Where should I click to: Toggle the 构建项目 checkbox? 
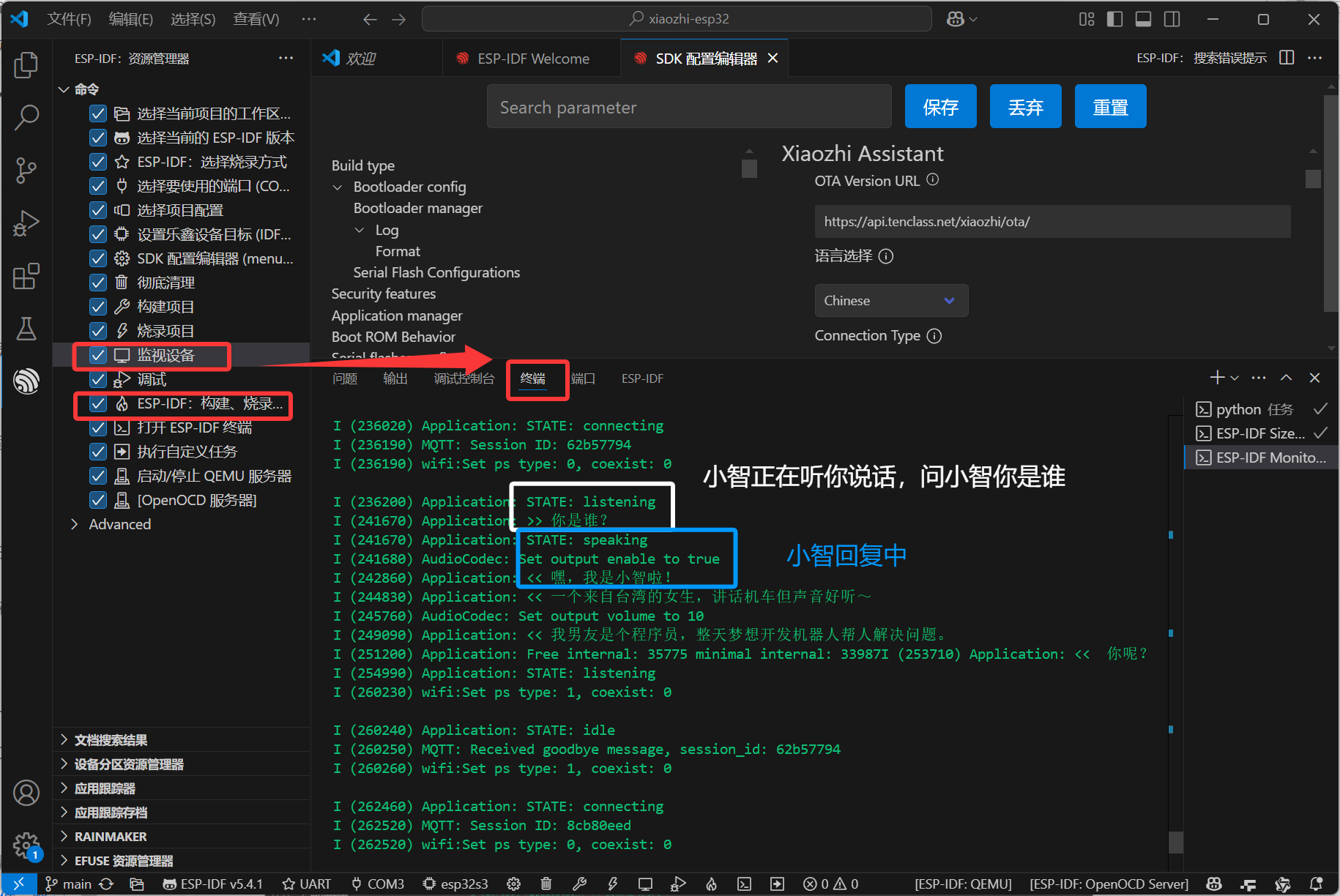tap(98, 307)
